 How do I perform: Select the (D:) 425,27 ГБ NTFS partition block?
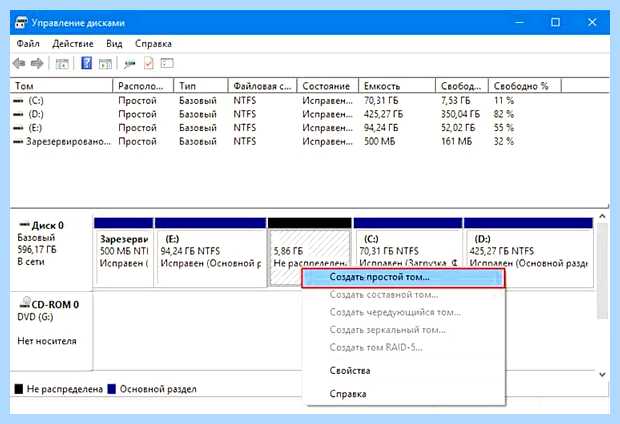pyautogui.click(x=529, y=252)
